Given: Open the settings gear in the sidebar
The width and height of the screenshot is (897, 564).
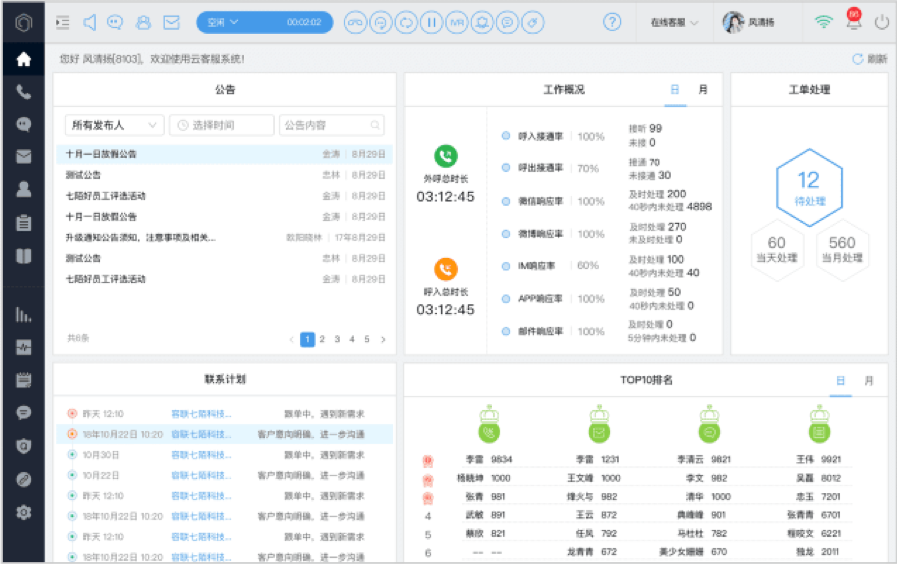Looking at the screenshot, I should click(x=23, y=512).
